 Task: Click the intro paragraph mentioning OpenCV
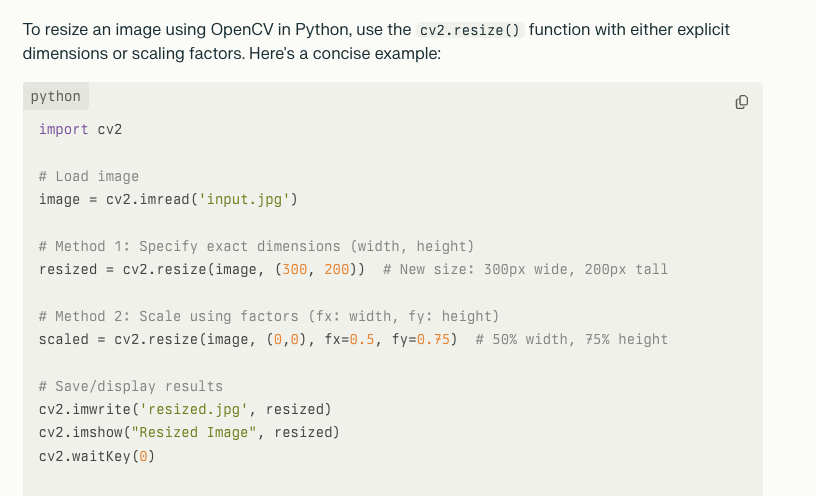(x=376, y=41)
